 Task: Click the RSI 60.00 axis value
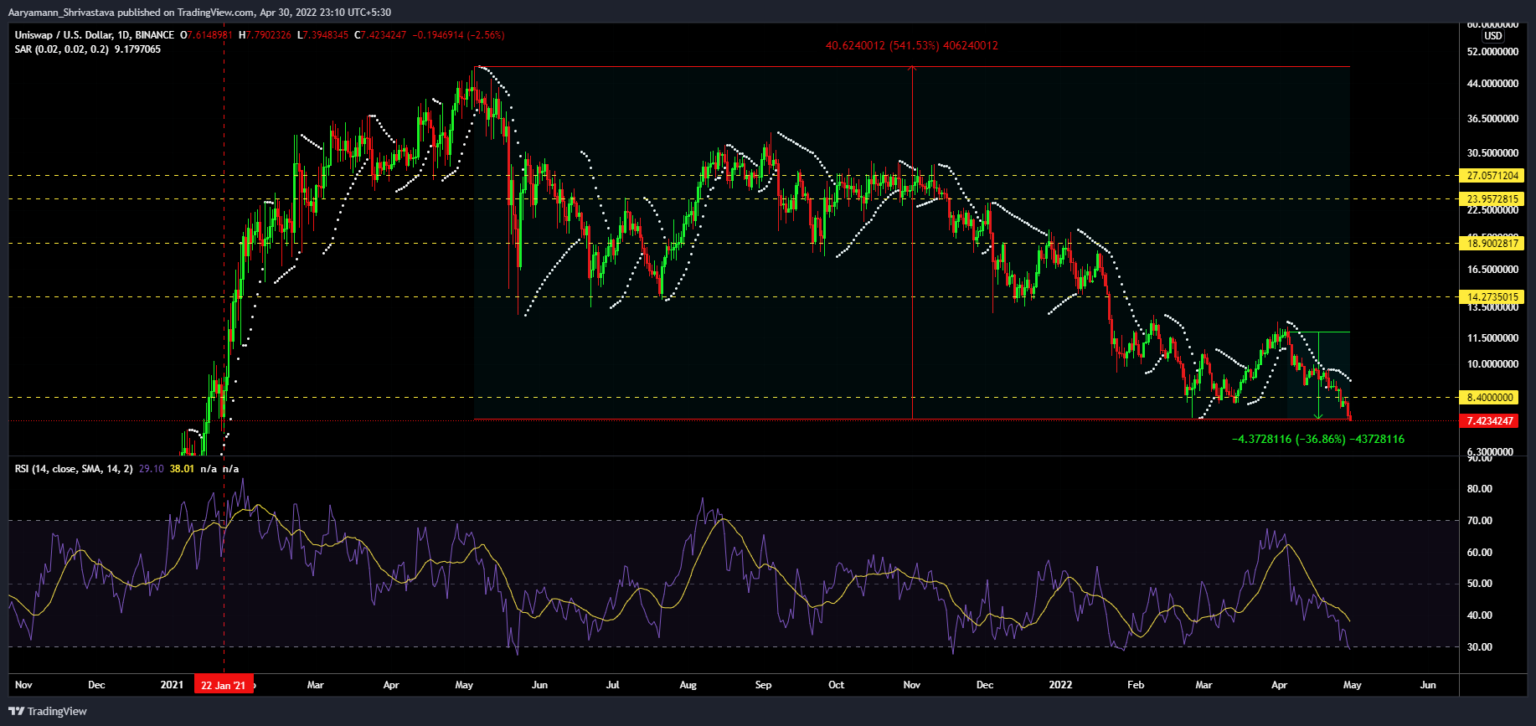point(1479,552)
